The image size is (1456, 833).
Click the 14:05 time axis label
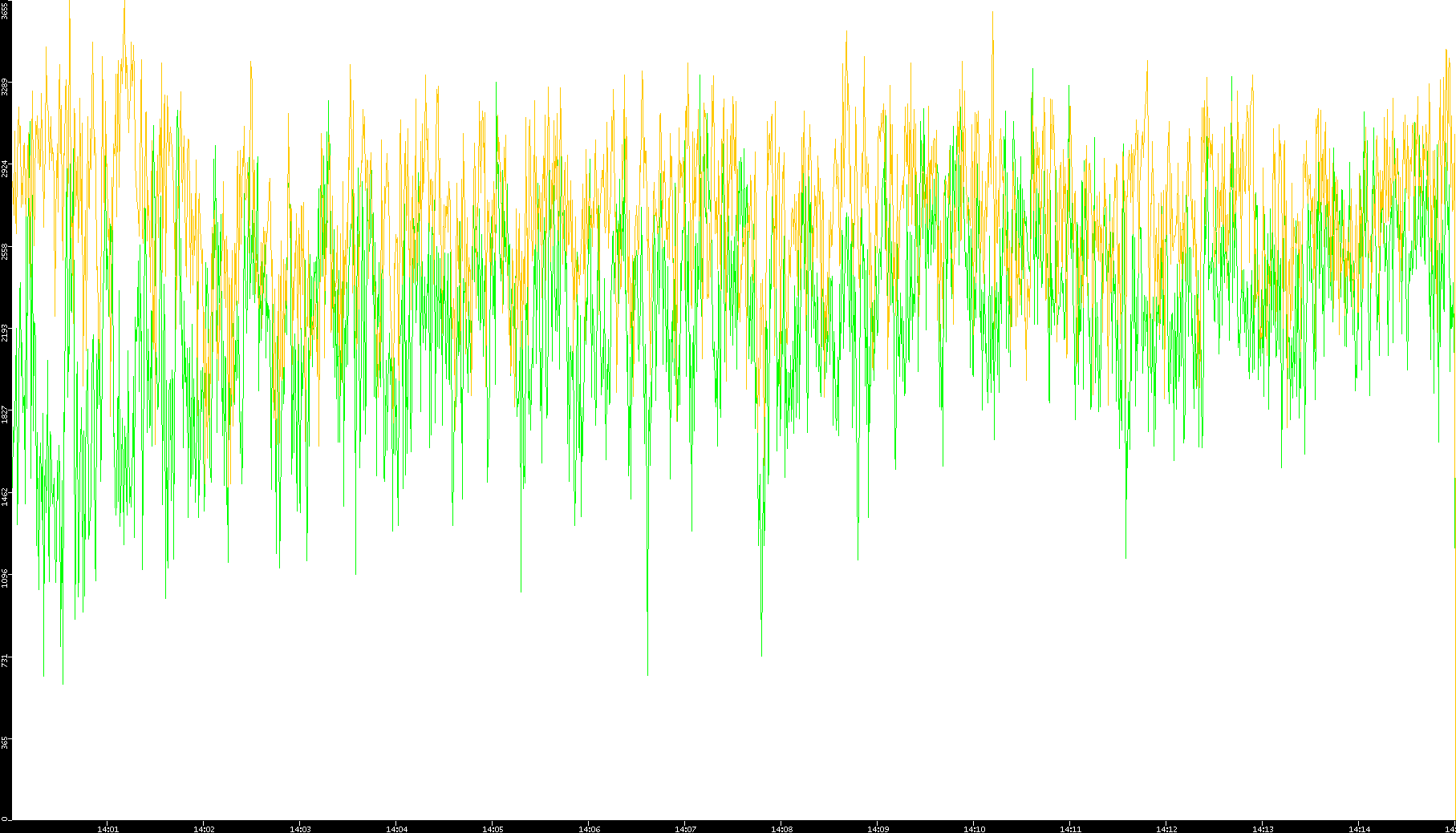493,829
